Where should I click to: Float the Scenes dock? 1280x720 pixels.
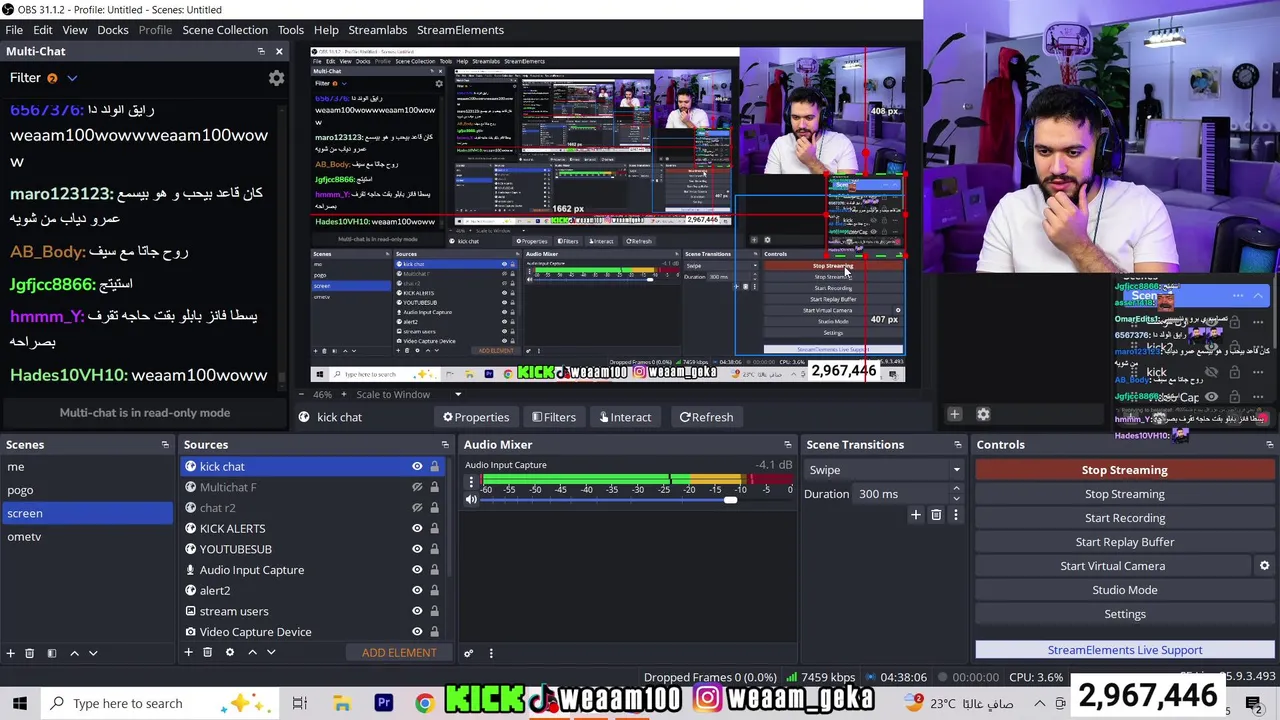coord(165,445)
